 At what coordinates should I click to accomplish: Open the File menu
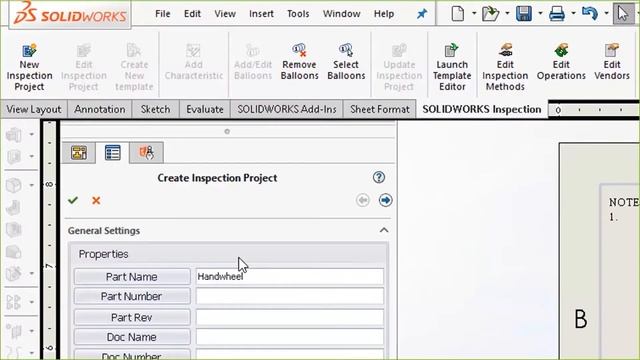pyautogui.click(x=162, y=14)
